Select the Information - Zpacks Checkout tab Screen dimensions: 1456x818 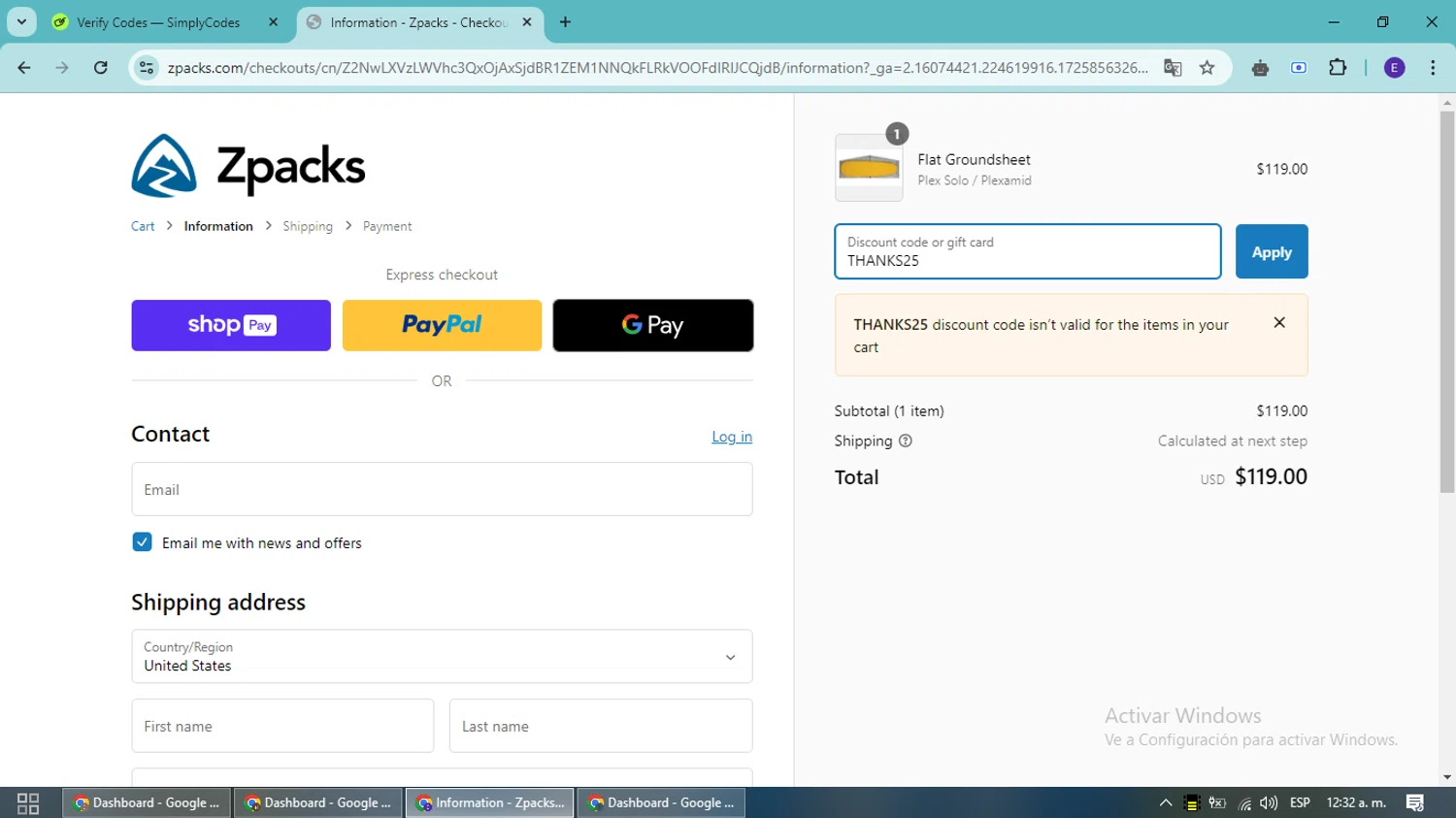(418, 22)
